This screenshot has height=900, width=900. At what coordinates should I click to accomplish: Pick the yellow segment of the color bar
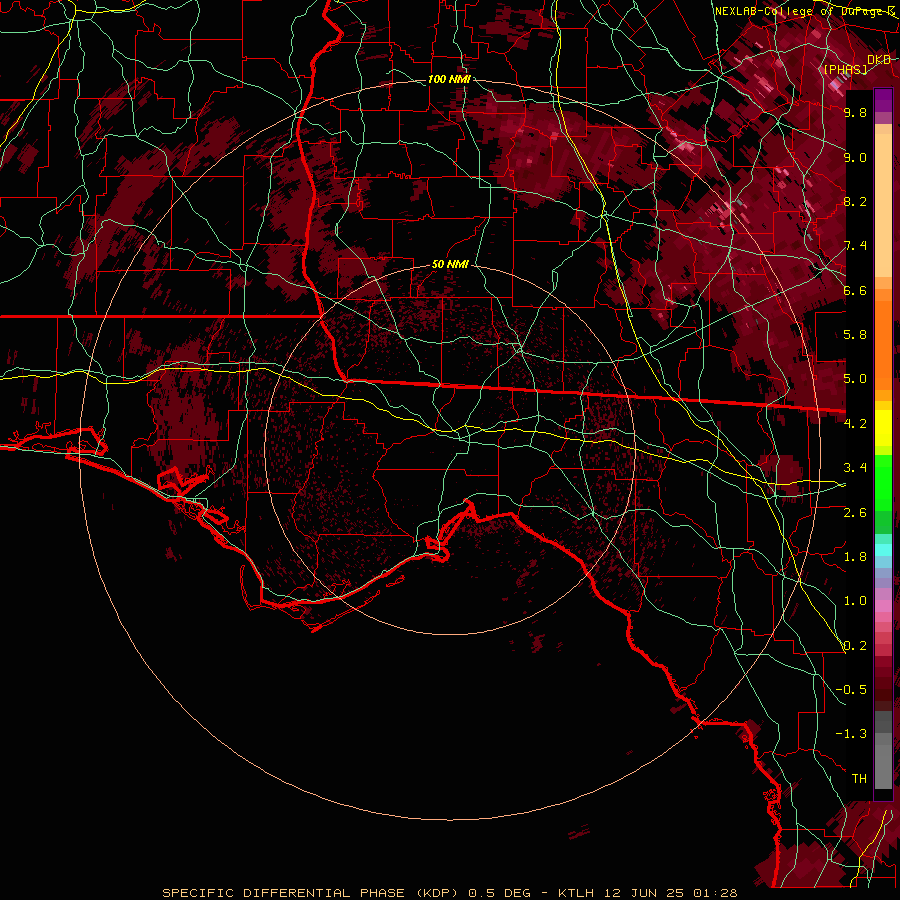883,428
